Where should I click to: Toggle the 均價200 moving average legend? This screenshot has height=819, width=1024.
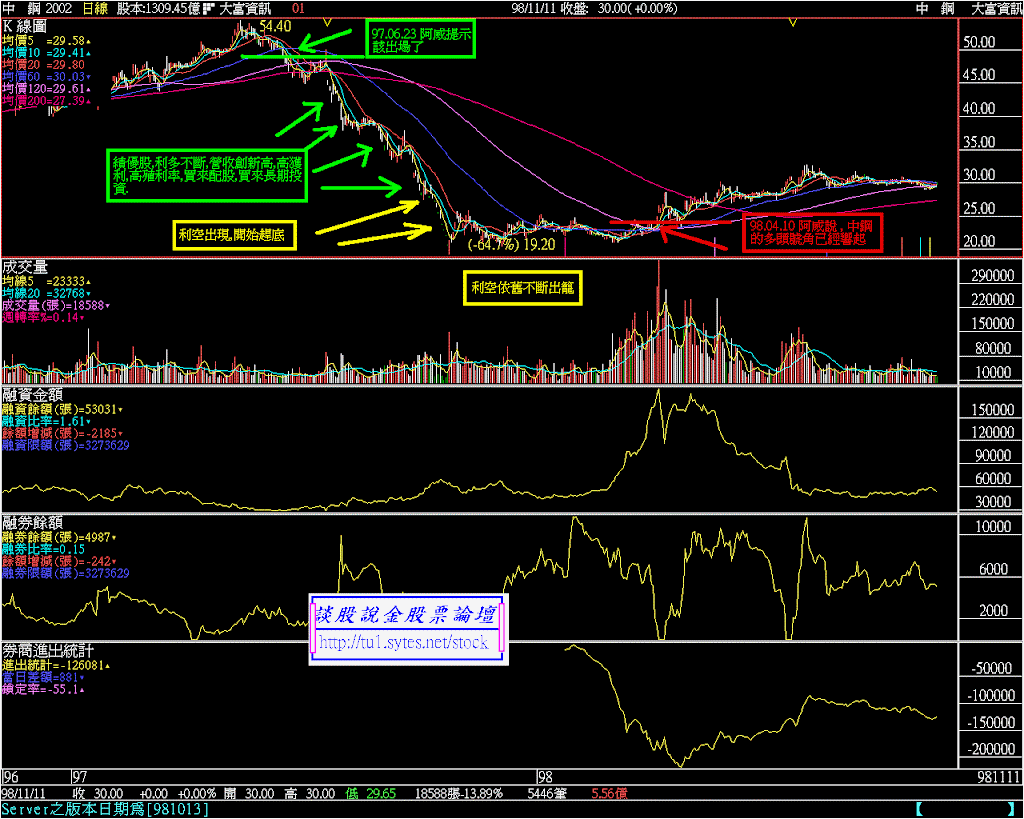pyautogui.click(x=46, y=101)
